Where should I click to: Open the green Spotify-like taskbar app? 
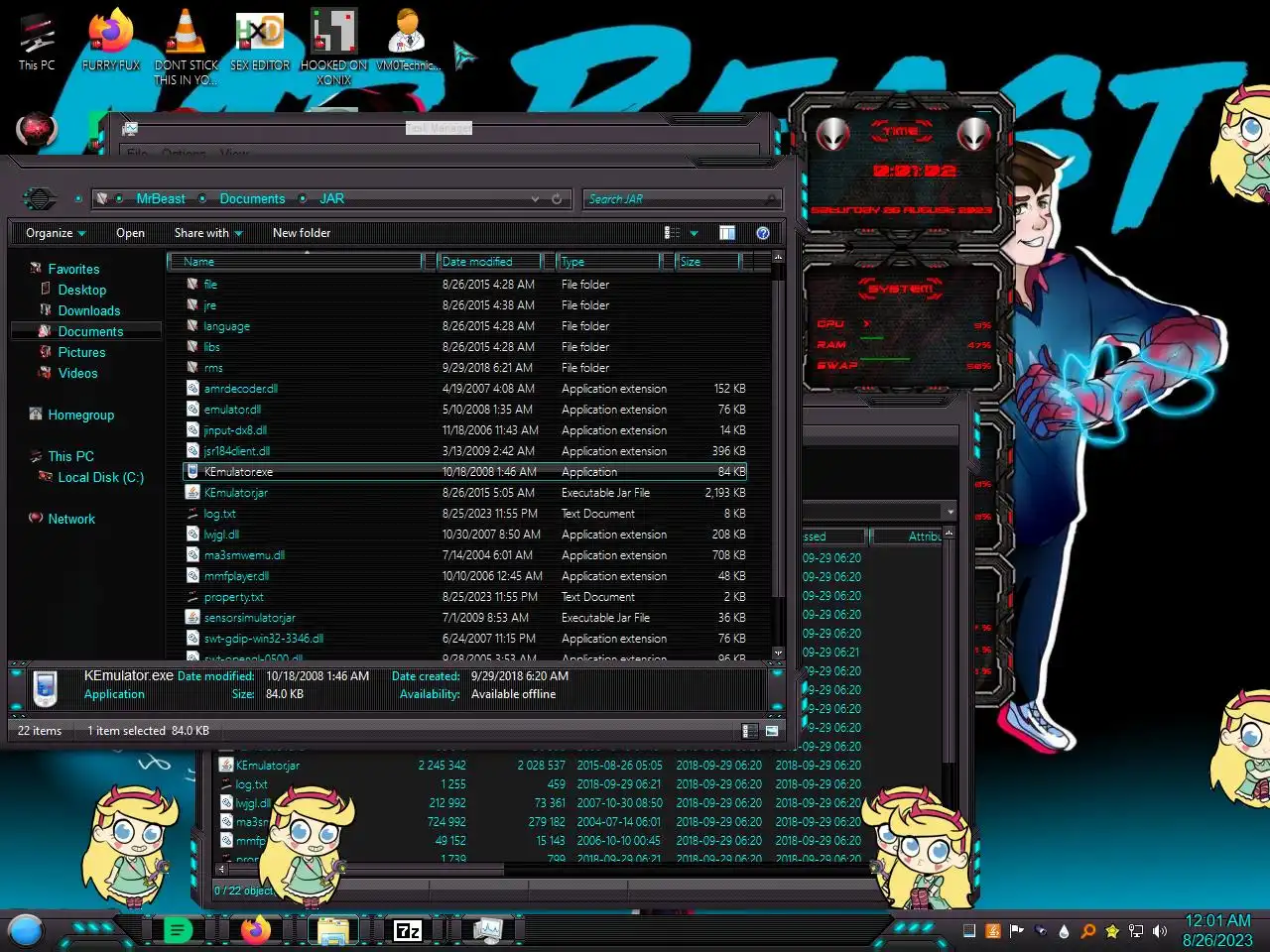click(x=178, y=930)
